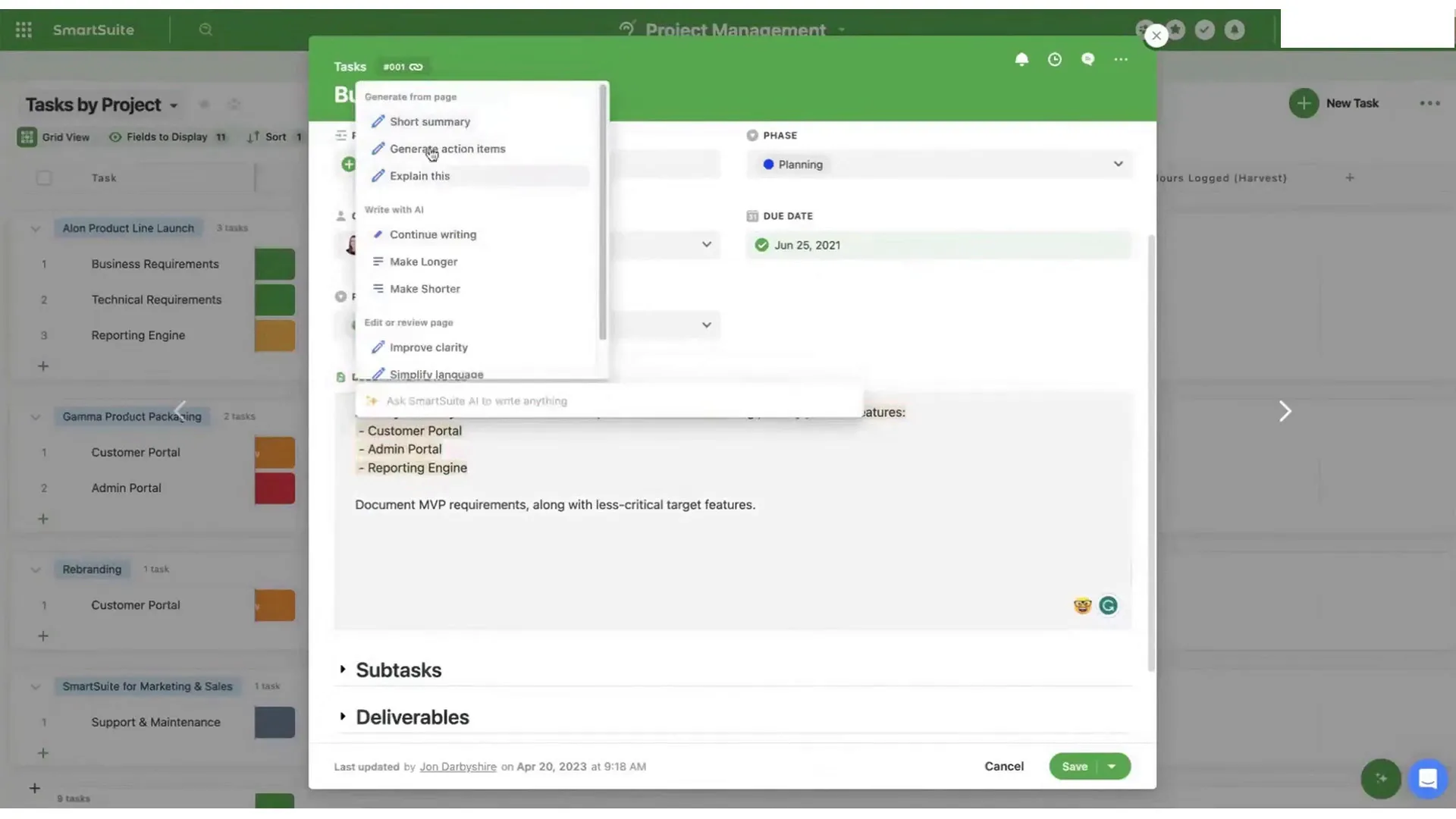Open the activity history clock icon
Screen dimensions: 1456x819
pyautogui.click(x=1055, y=59)
